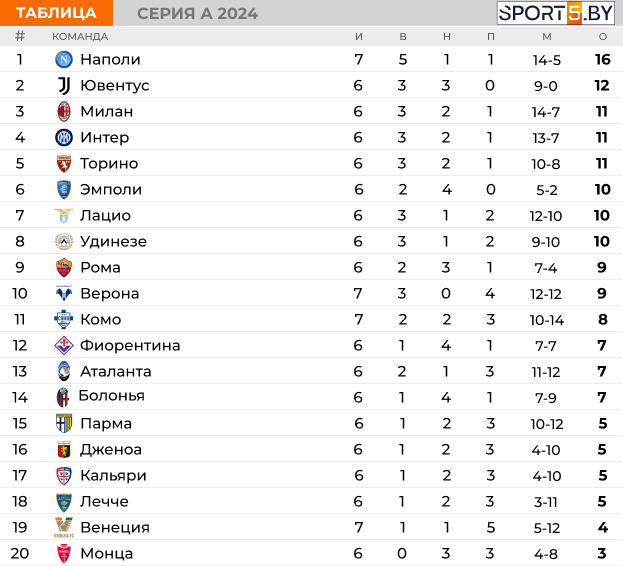
Task: Click the Roma club badge
Action: pos(64,267)
